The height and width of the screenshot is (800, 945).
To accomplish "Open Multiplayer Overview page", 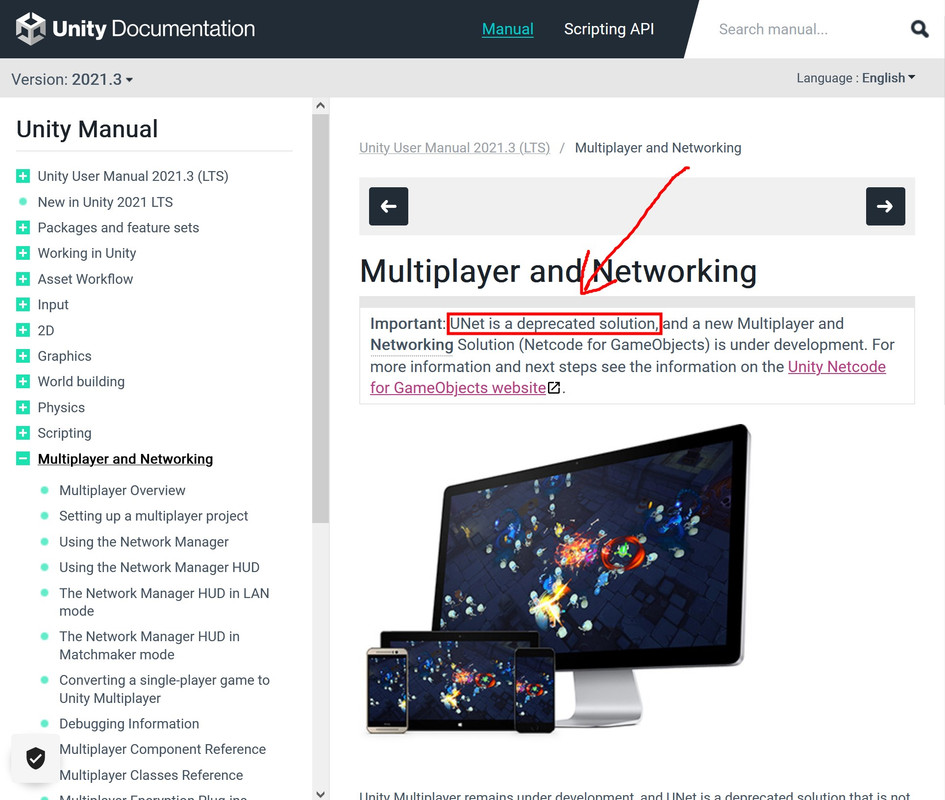I will 122,490.
